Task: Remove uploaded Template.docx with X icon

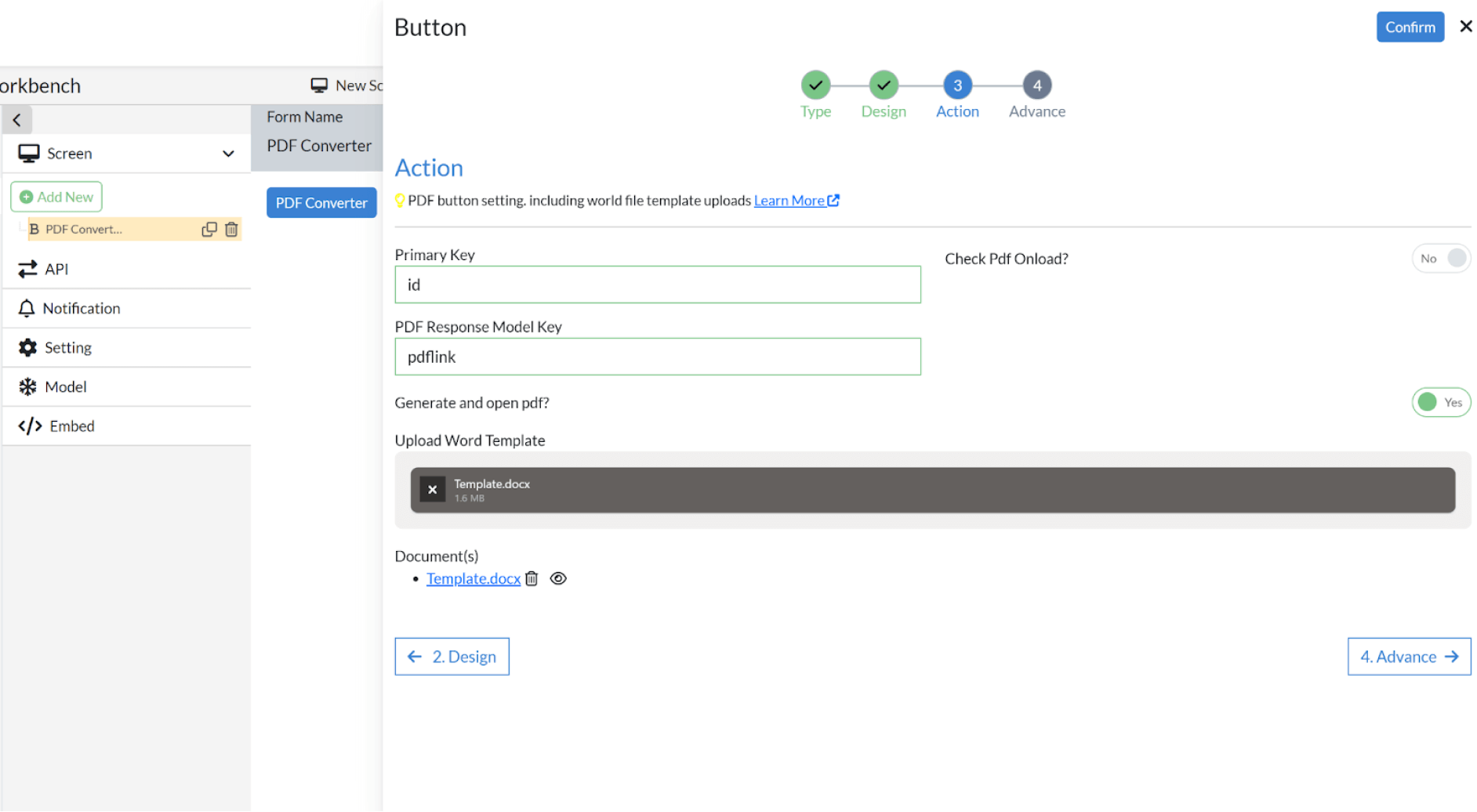Action: 432,490
